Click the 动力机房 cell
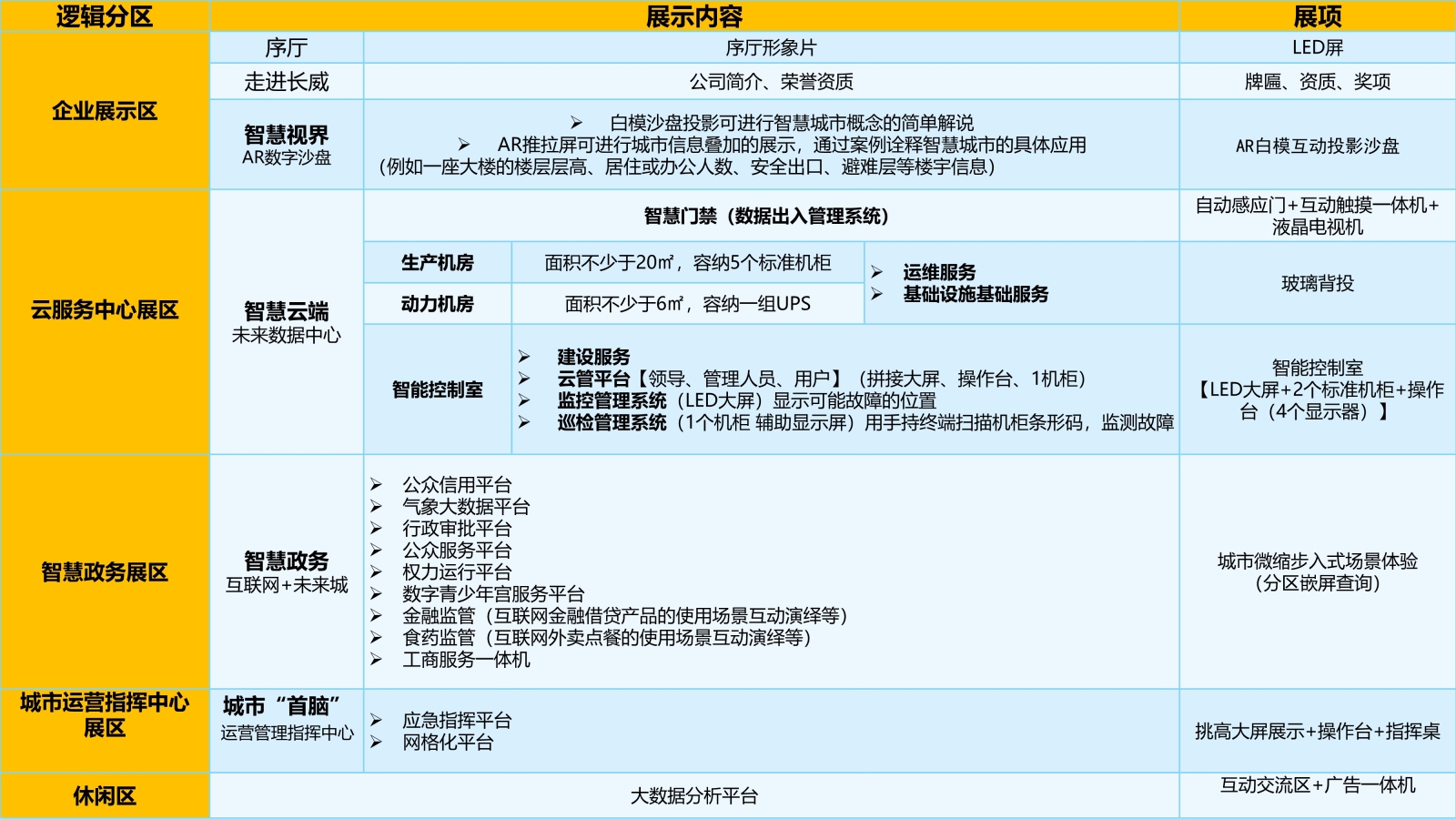Viewport: 1456px width, 819px height. (438, 303)
